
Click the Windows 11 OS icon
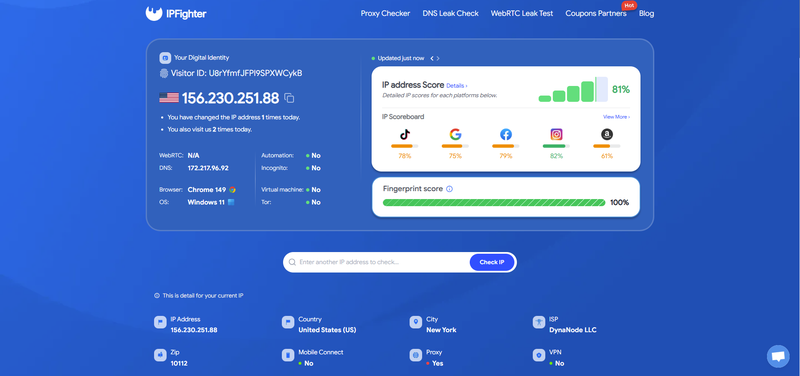(x=231, y=202)
